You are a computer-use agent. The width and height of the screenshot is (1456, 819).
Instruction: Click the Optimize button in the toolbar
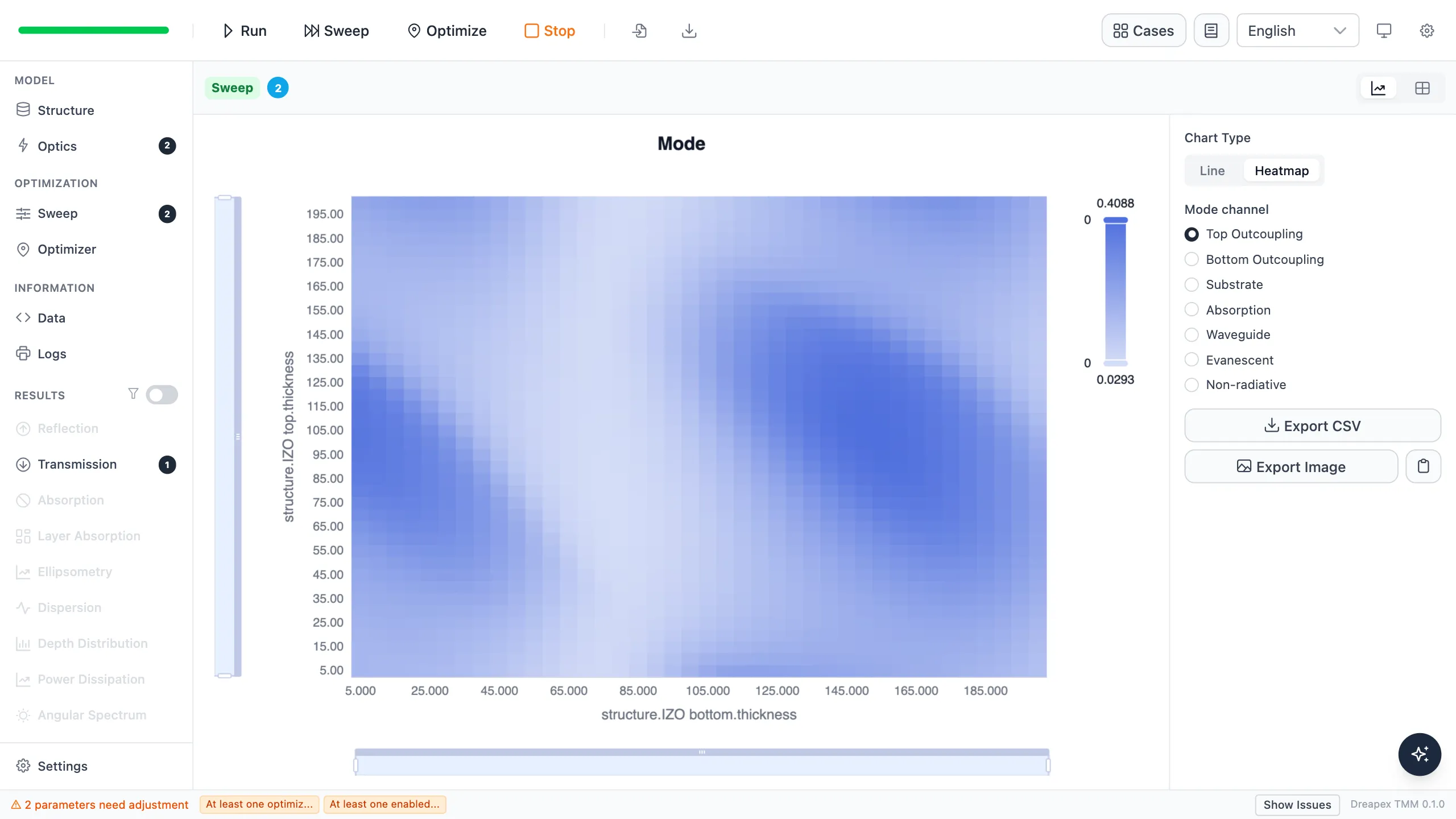[x=447, y=31]
